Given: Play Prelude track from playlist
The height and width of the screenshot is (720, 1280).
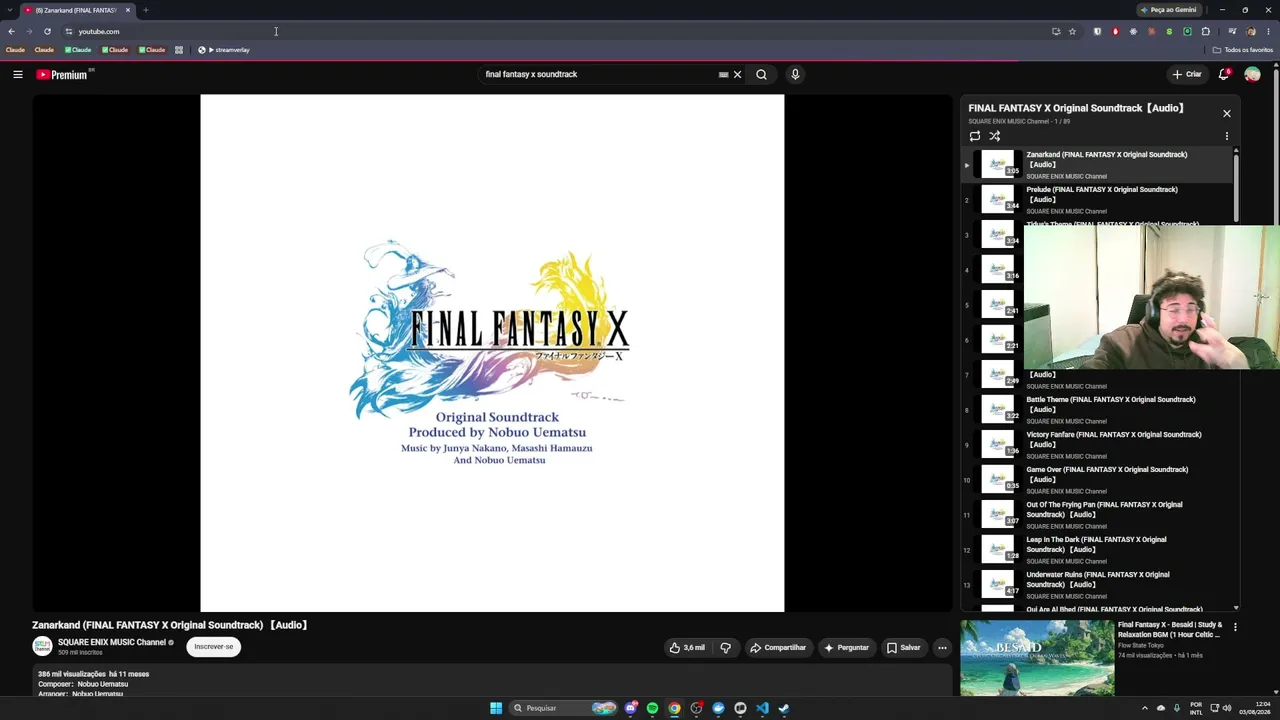Looking at the screenshot, I should 1097,200.
